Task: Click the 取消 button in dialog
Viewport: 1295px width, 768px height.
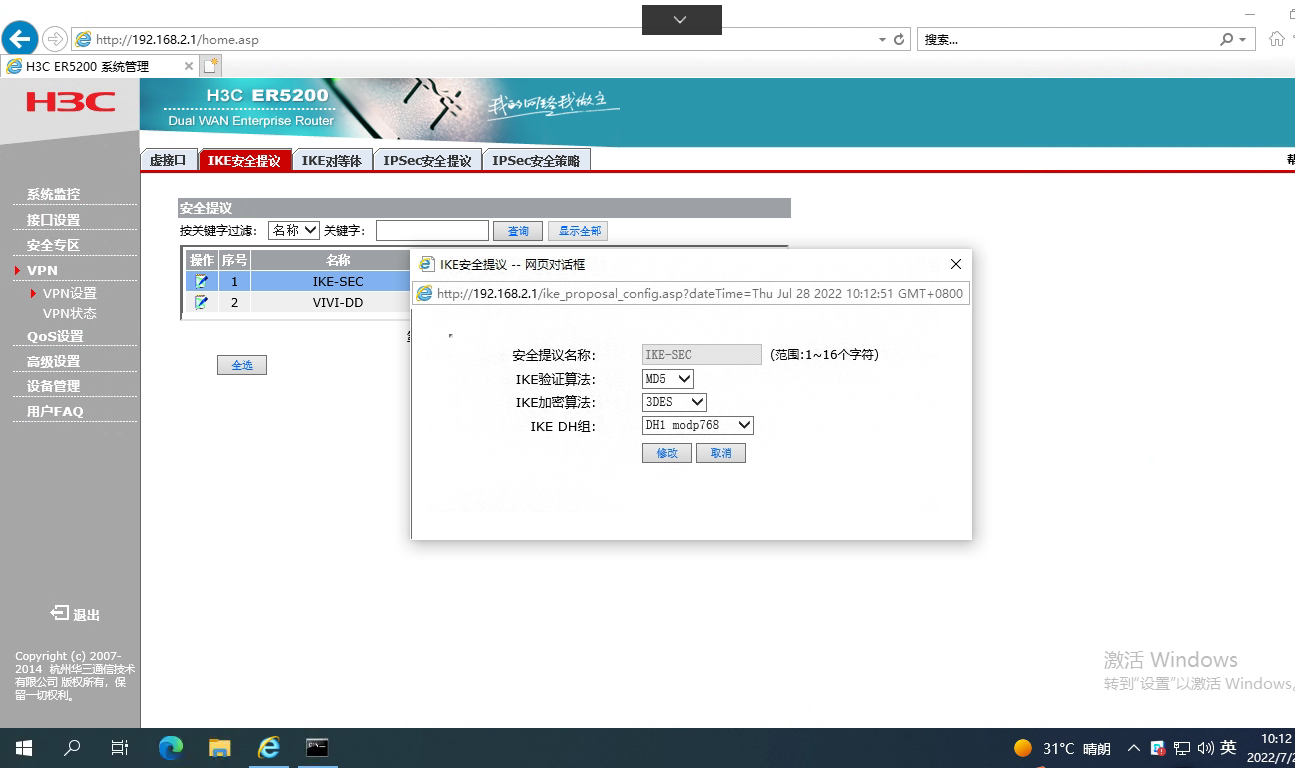Action: tap(721, 453)
